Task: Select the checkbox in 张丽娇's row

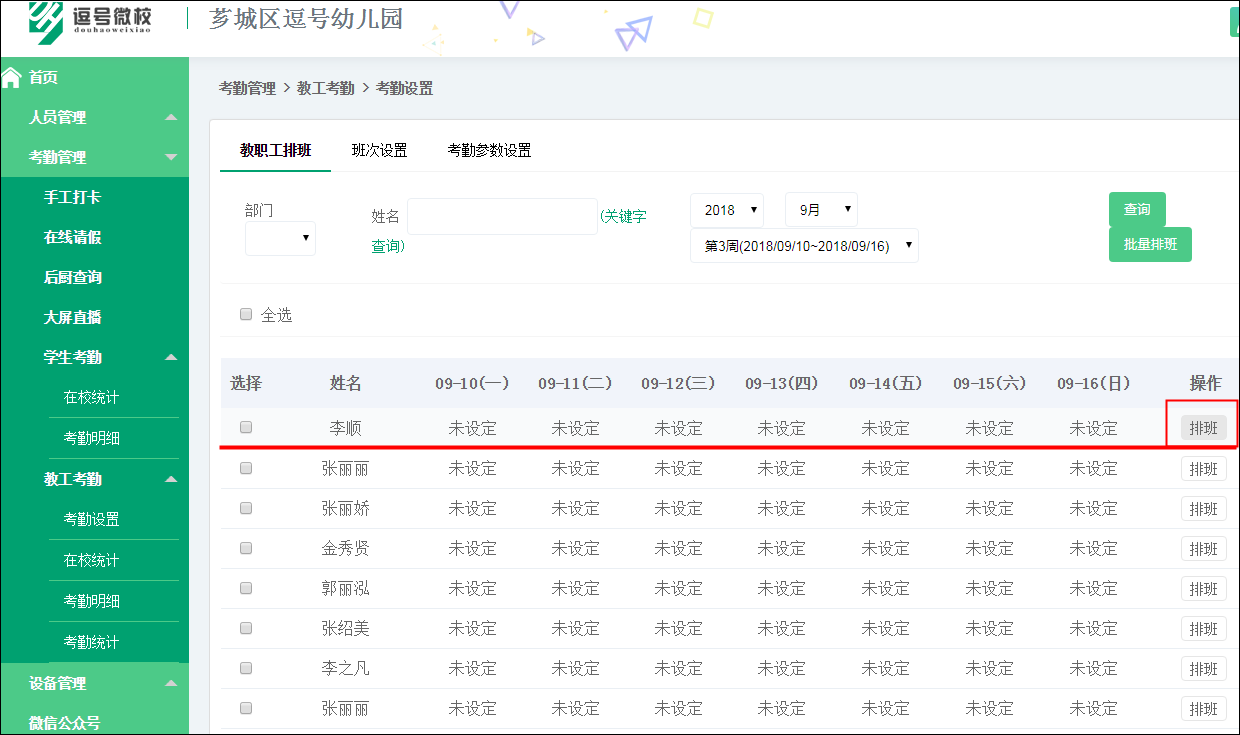Action: tap(245, 508)
